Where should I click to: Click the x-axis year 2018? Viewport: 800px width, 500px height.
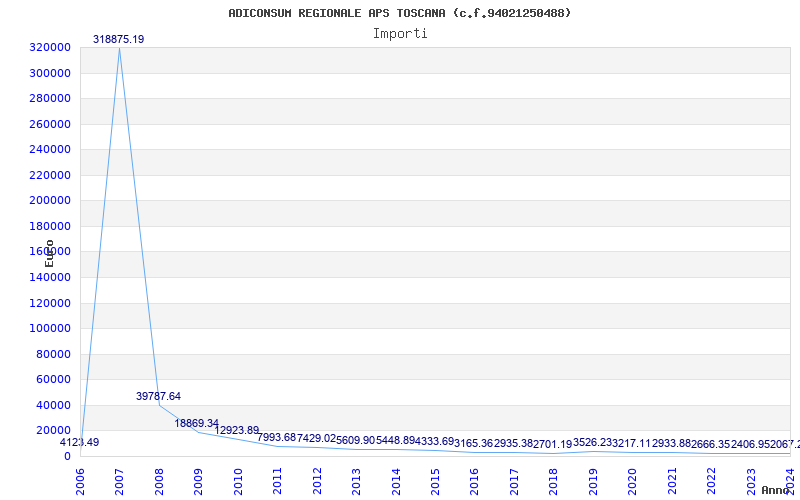[554, 482]
